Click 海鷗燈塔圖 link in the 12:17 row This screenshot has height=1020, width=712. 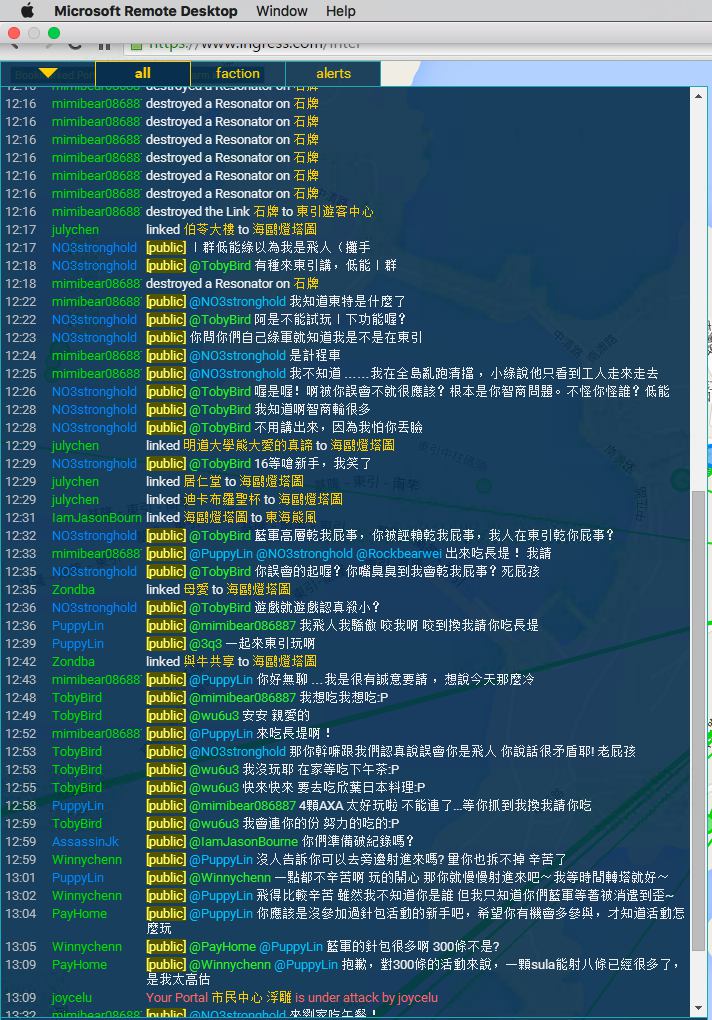pos(284,230)
